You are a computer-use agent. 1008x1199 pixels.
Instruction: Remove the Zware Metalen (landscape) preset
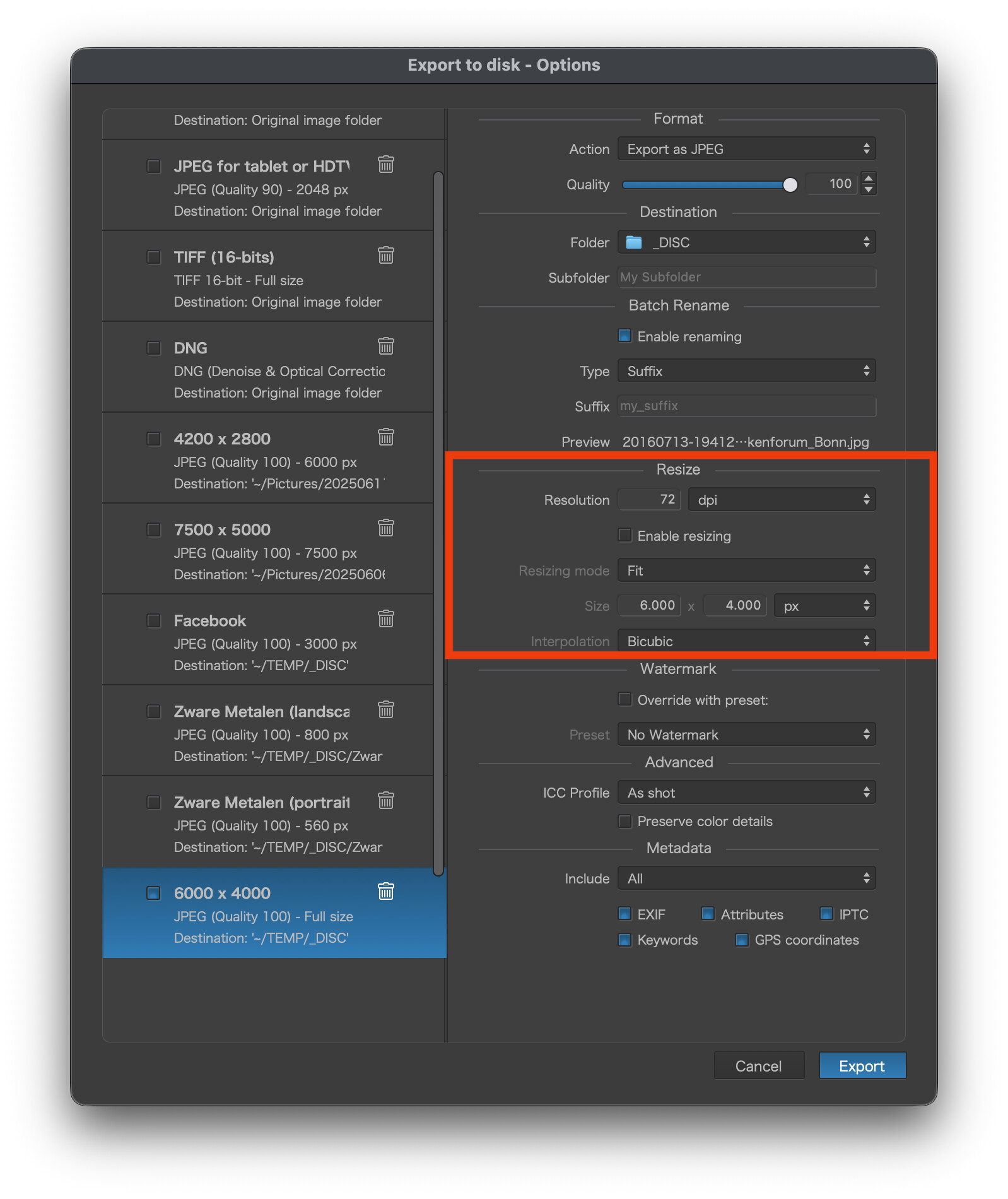point(385,710)
